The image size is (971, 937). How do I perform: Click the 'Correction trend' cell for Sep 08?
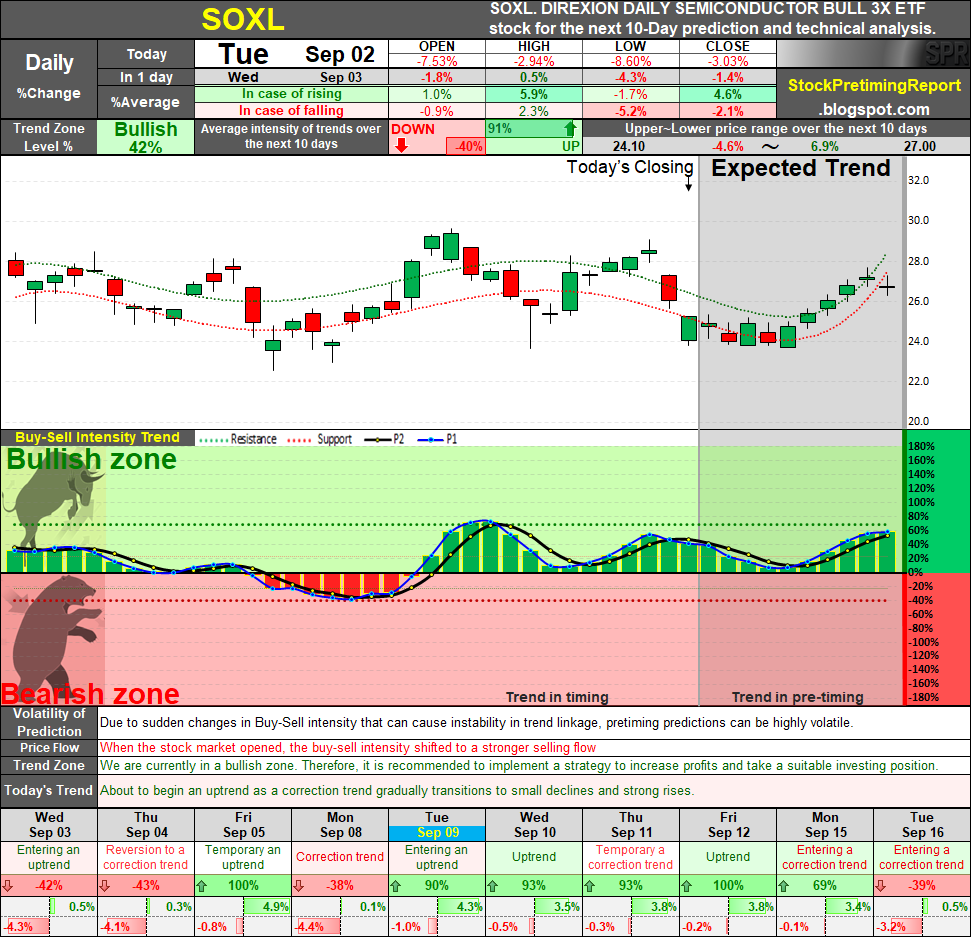tap(340, 858)
